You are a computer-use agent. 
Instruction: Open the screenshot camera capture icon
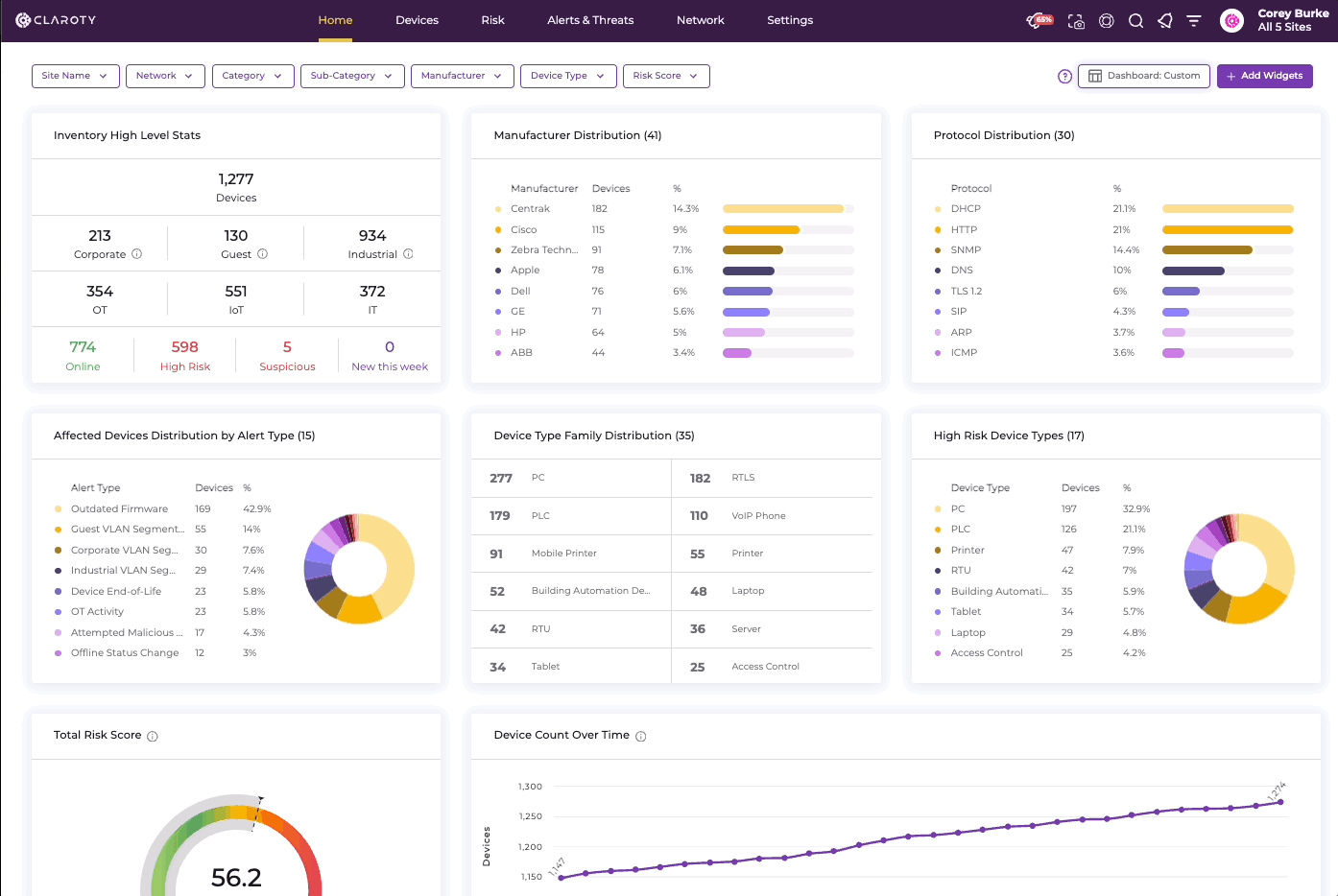pyautogui.click(x=1076, y=20)
